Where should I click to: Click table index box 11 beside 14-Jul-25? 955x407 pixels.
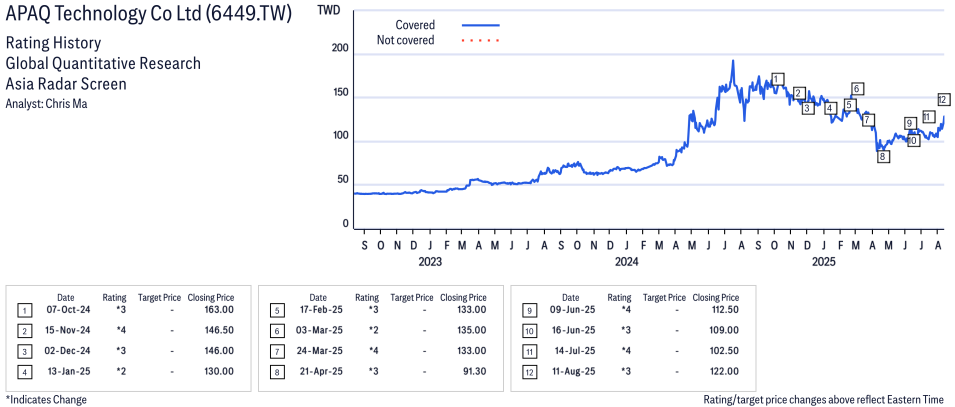528,351
